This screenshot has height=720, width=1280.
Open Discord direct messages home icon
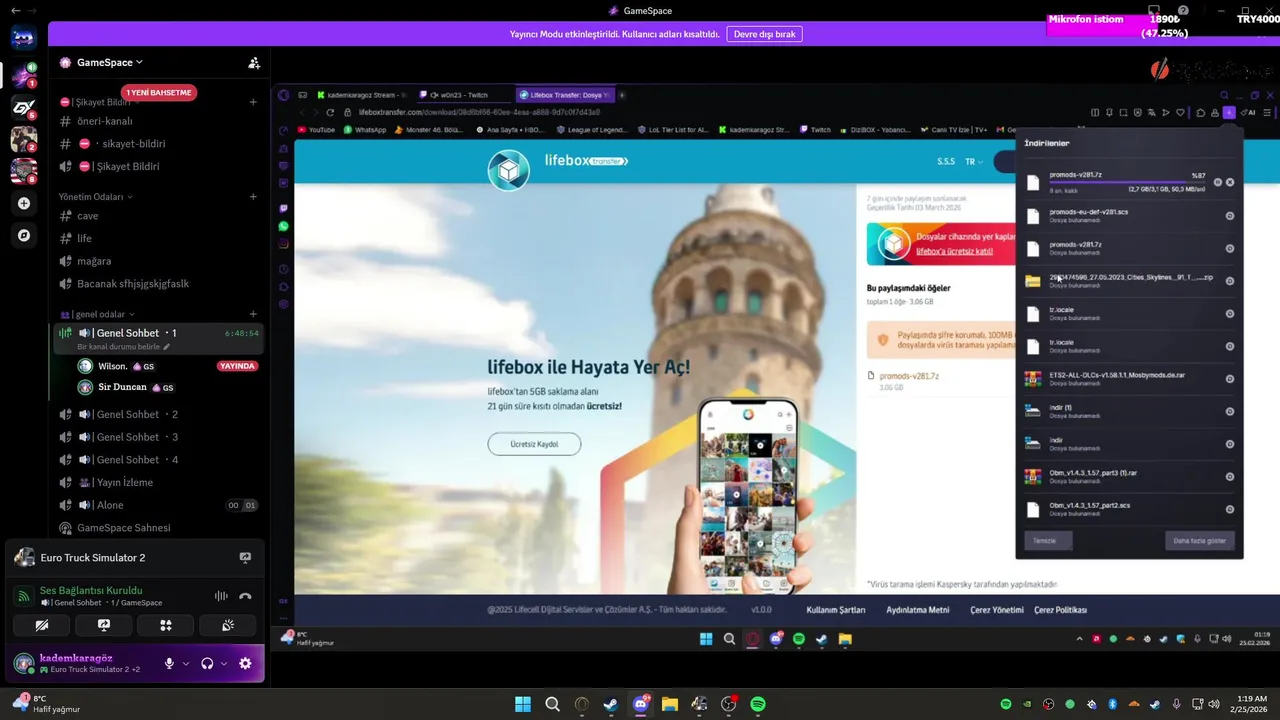coord(23,38)
